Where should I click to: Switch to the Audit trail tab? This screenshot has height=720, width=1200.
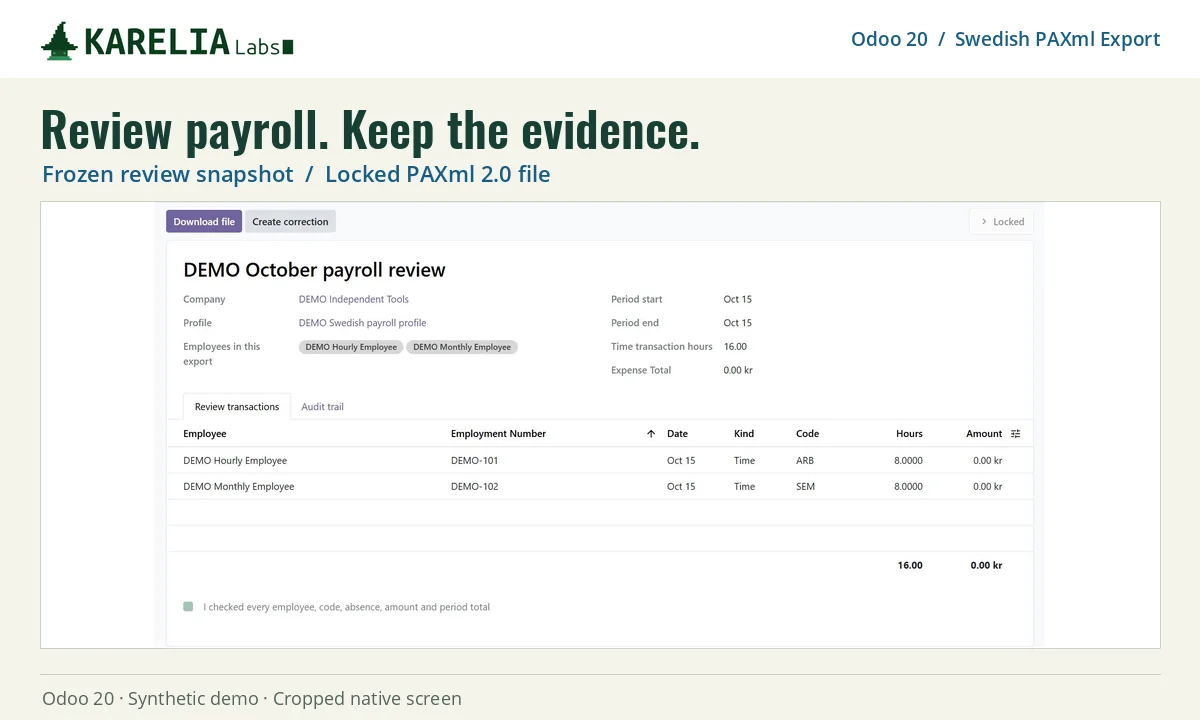[x=322, y=407]
